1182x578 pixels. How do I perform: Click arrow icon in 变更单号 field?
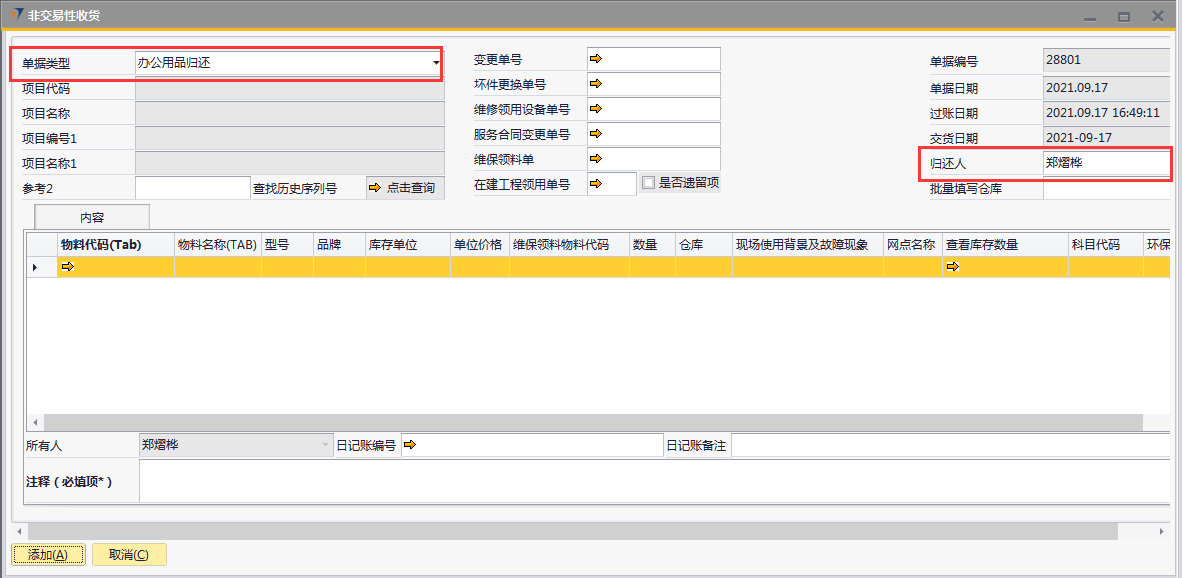pos(596,60)
